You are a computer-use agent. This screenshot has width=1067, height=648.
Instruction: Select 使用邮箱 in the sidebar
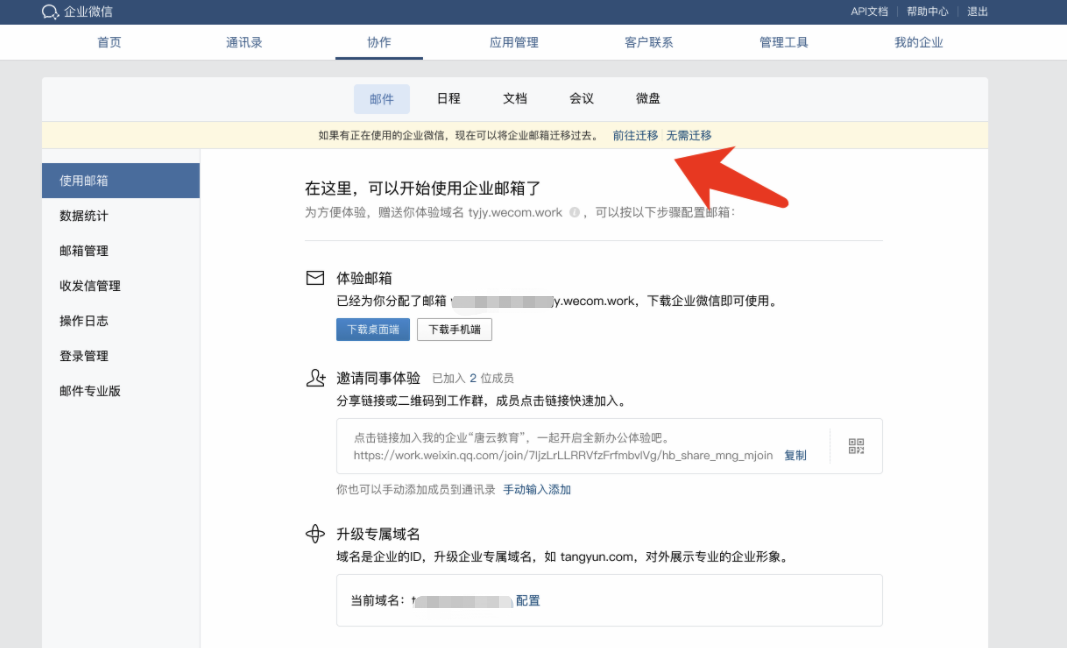click(x=120, y=180)
